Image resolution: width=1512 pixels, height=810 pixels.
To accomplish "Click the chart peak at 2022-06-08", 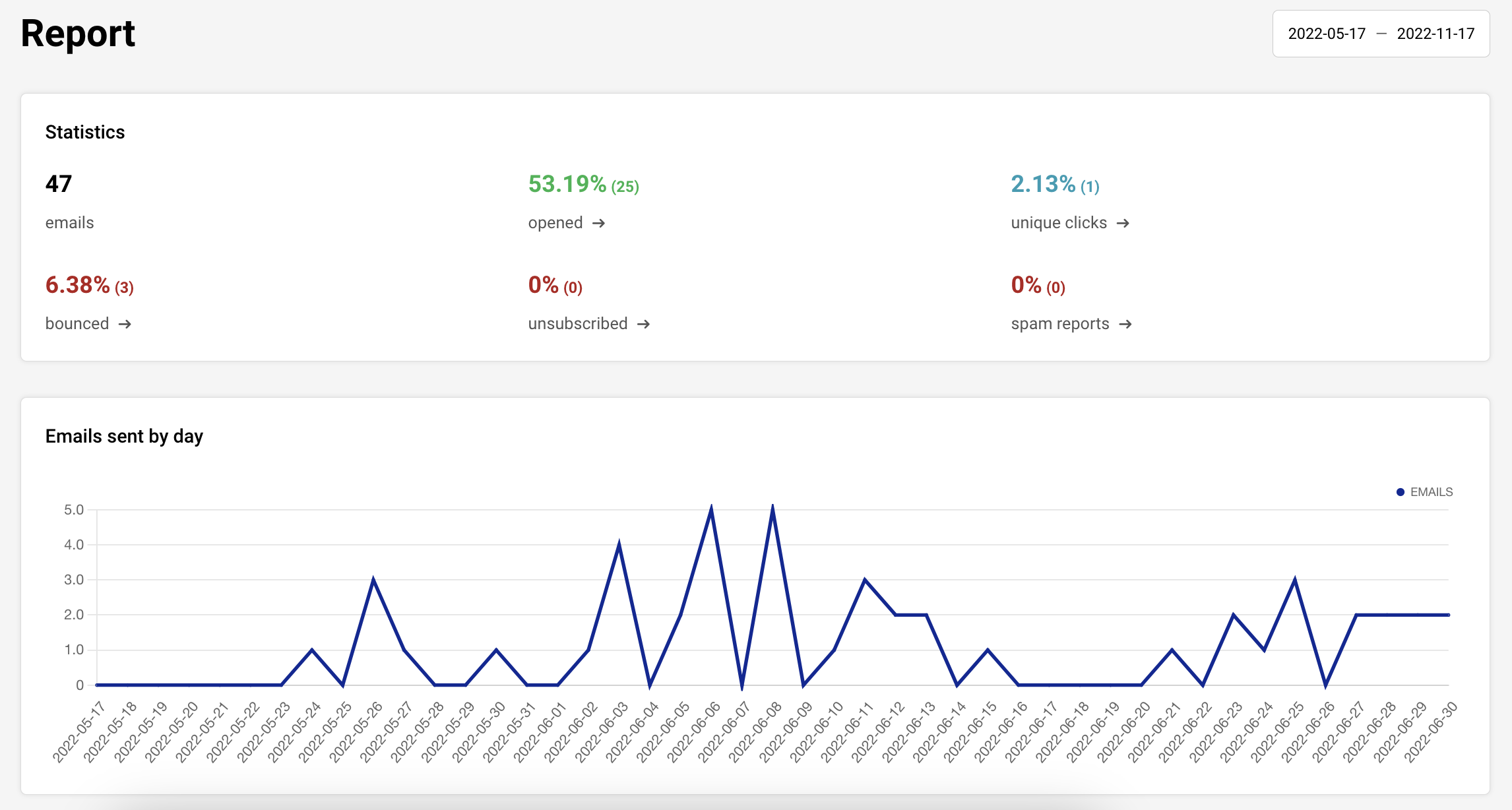I will 772,510.
